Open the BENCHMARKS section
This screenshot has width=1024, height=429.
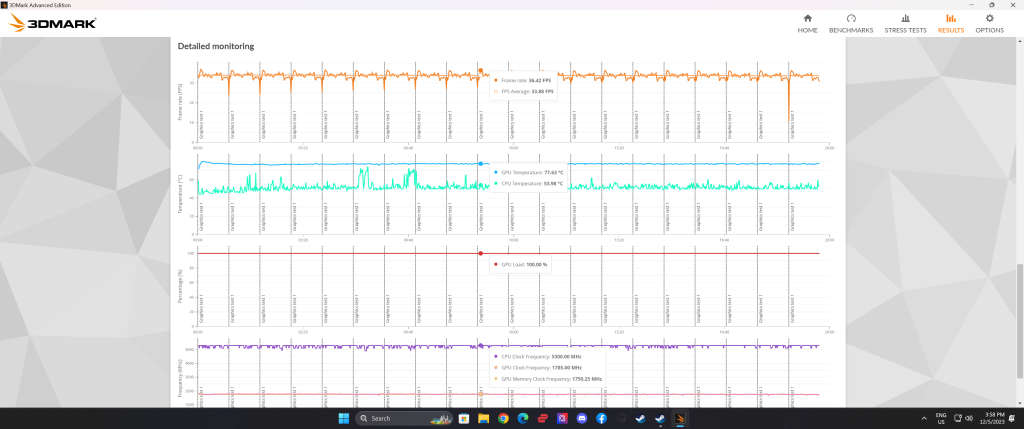[851, 24]
